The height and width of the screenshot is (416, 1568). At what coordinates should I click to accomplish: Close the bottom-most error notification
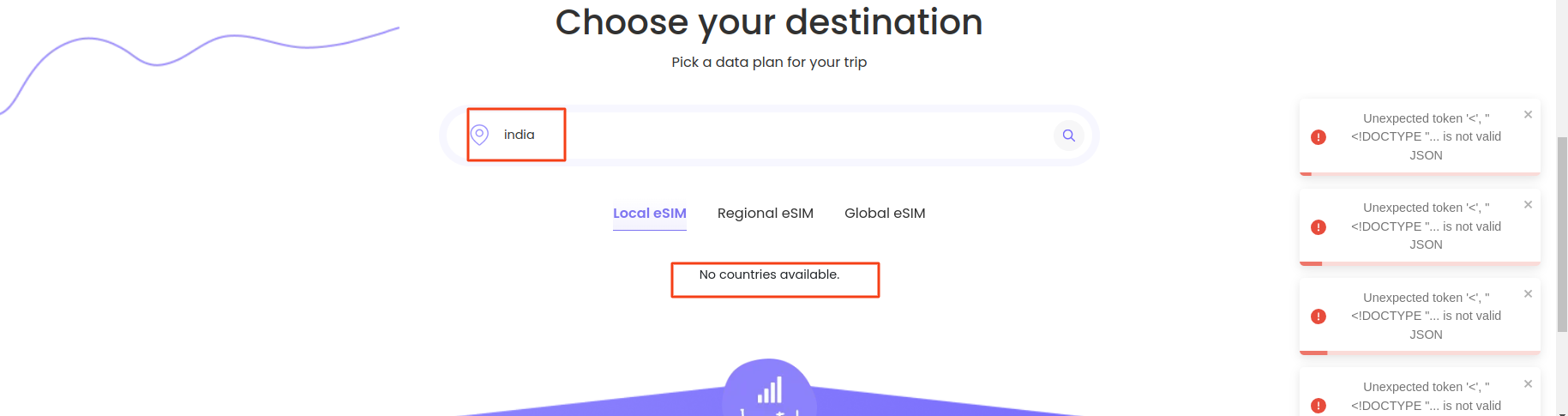1528,383
